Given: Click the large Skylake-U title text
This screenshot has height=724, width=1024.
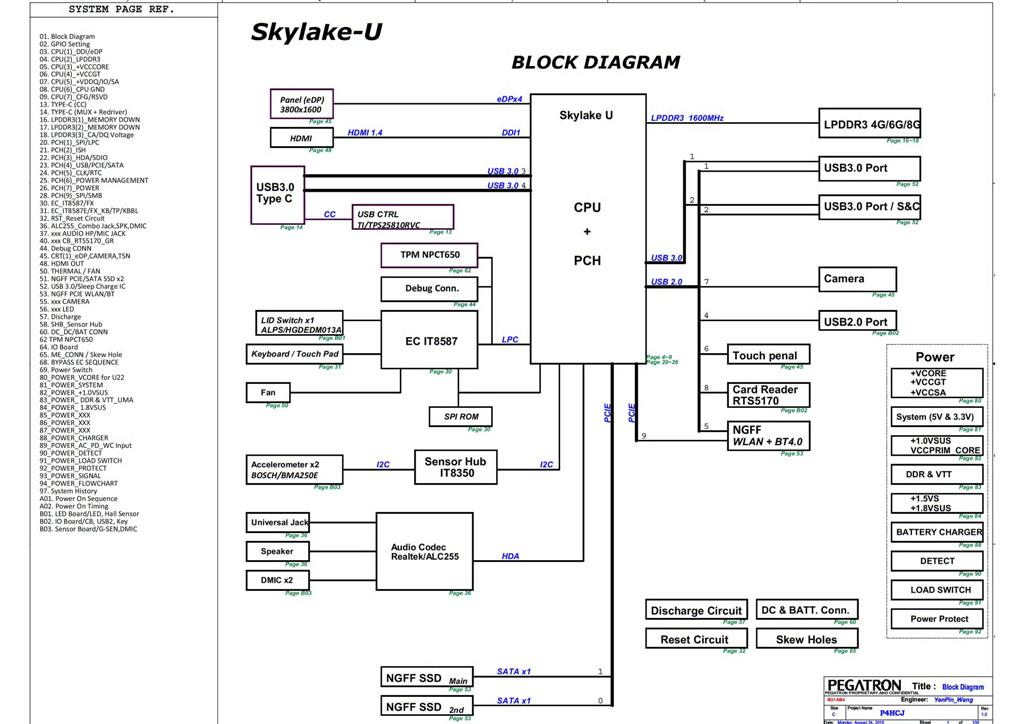Looking at the screenshot, I should [x=316, y=32].
